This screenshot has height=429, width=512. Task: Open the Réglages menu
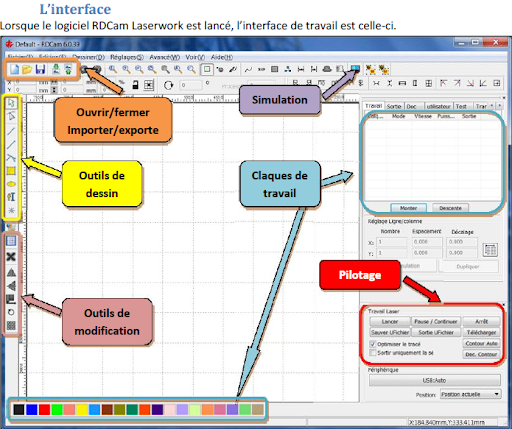coord(127,57)
